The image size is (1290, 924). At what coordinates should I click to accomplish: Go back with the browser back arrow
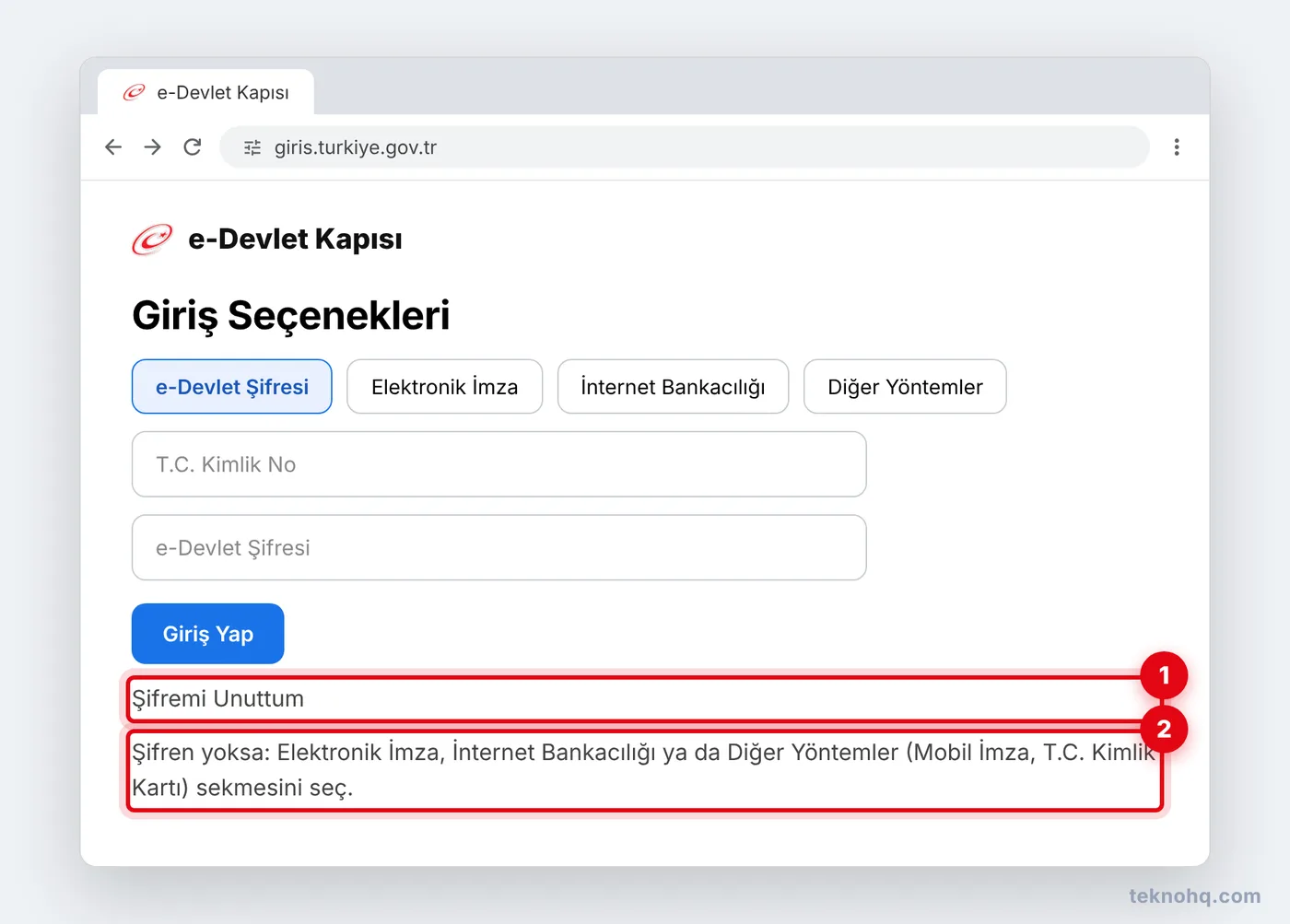click(113, 147)
